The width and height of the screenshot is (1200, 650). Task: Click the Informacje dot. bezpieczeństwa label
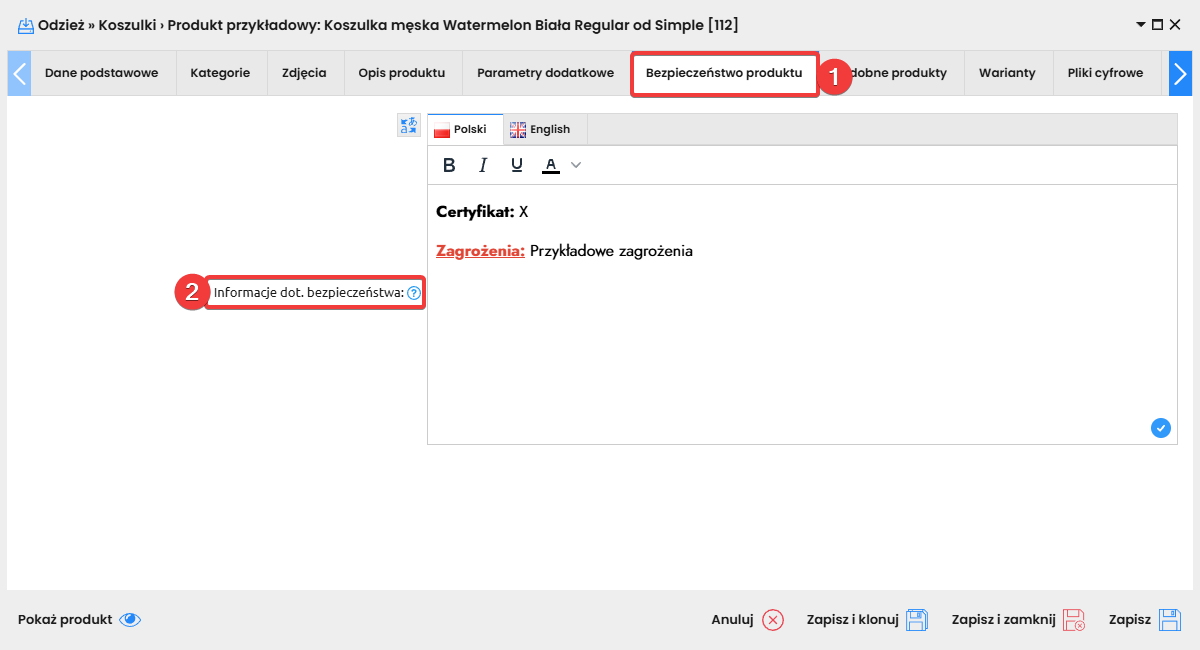click(308, 293)
